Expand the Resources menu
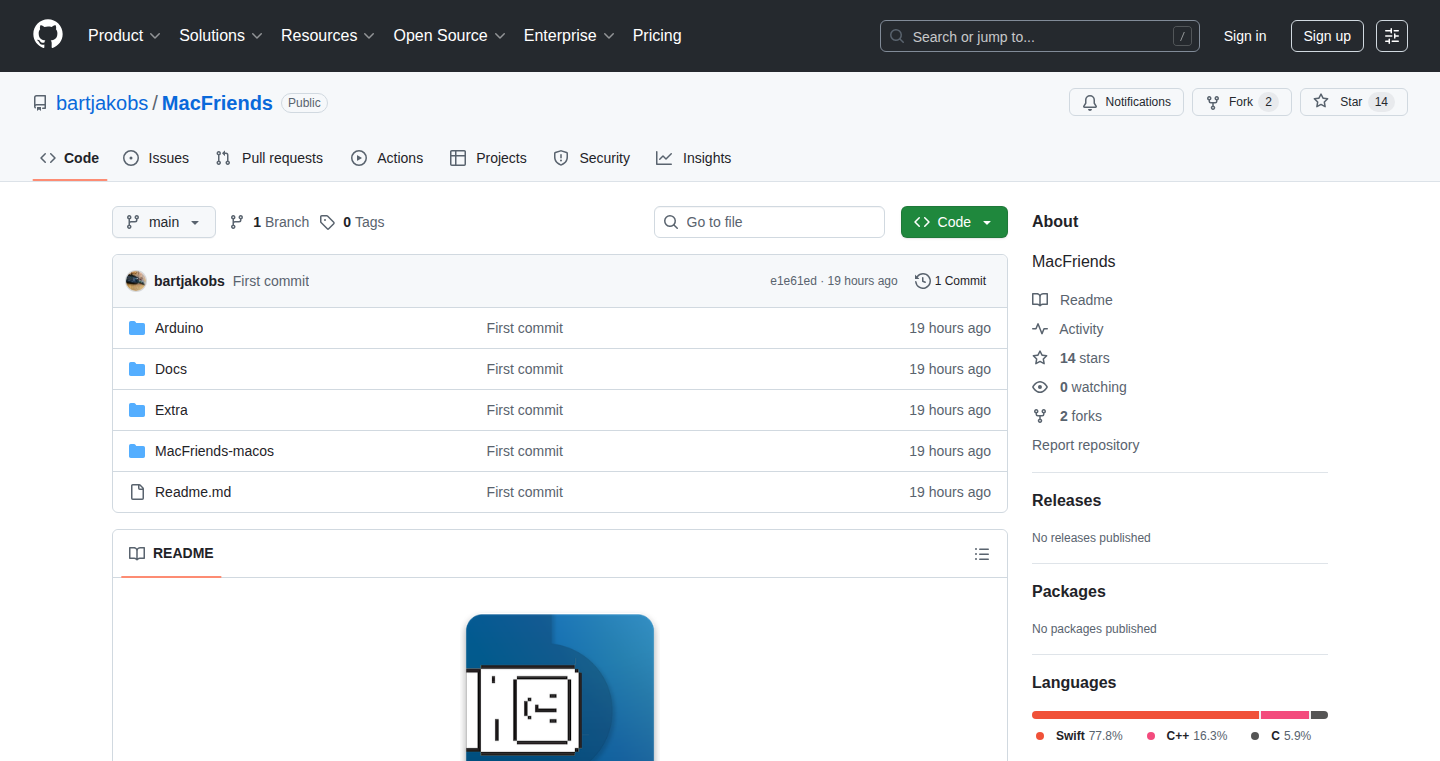The height and width of the screenshot is (761, 1440). coord(328,35)
